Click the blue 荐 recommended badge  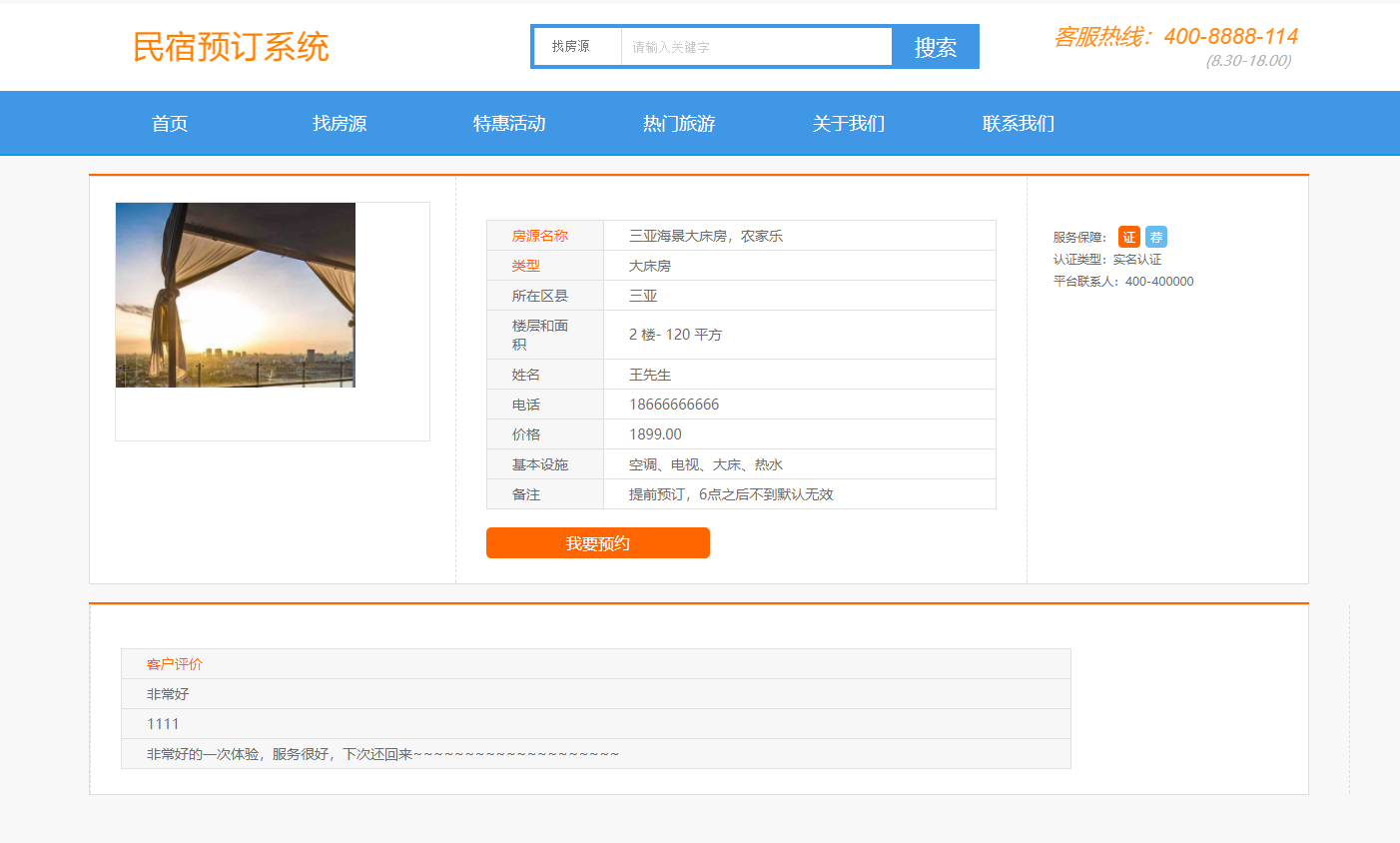[1155, 237]
